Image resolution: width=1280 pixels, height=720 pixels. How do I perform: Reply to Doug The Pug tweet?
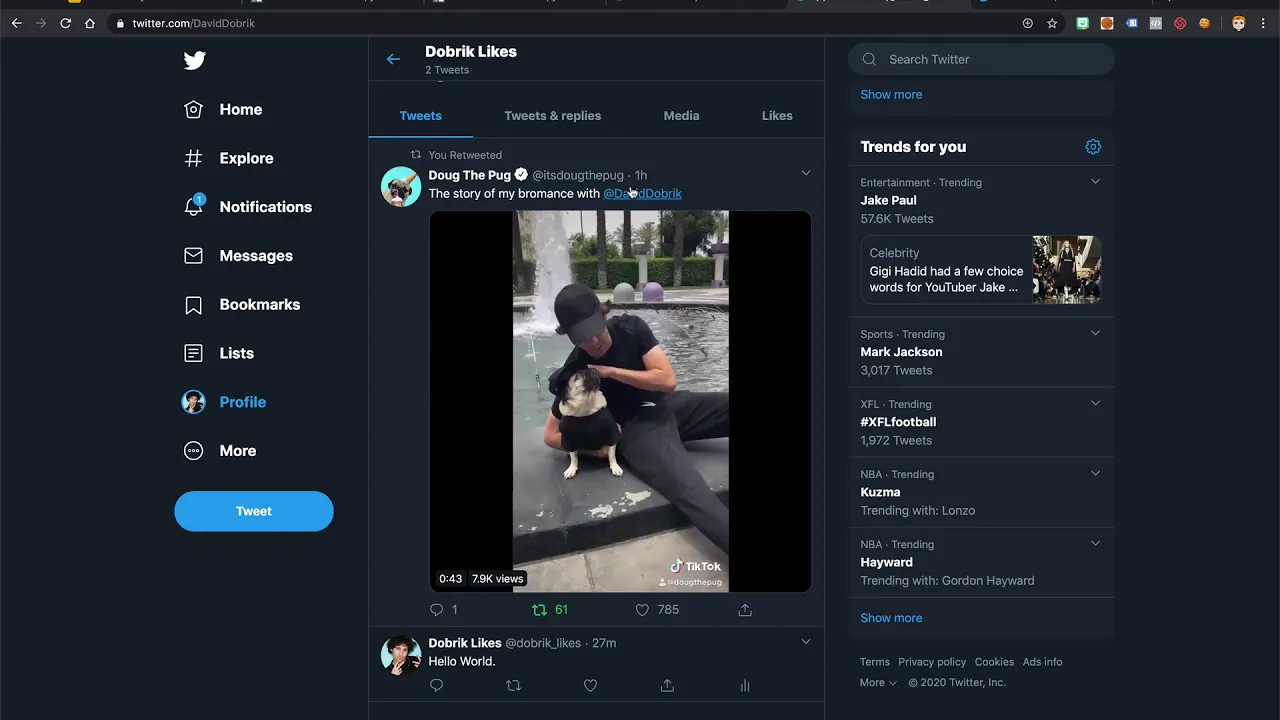coord(436,610)
